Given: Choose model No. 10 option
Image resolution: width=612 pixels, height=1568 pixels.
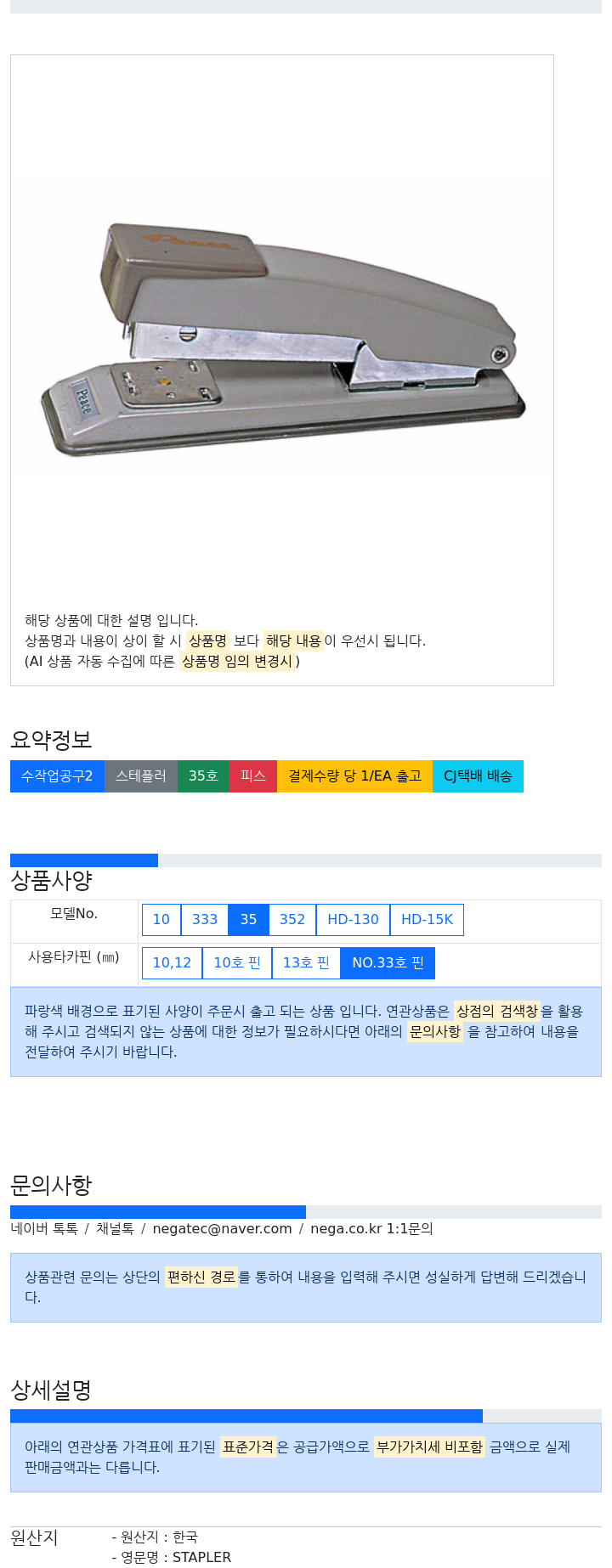Looking at the screenshot, I should click(161, 920).
